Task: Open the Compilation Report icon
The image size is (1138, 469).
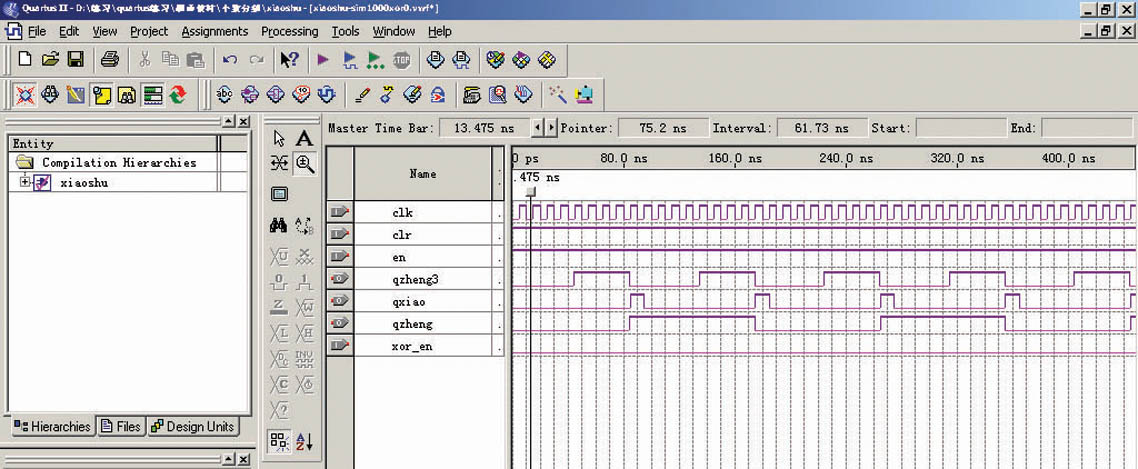Action: point(435,60)
